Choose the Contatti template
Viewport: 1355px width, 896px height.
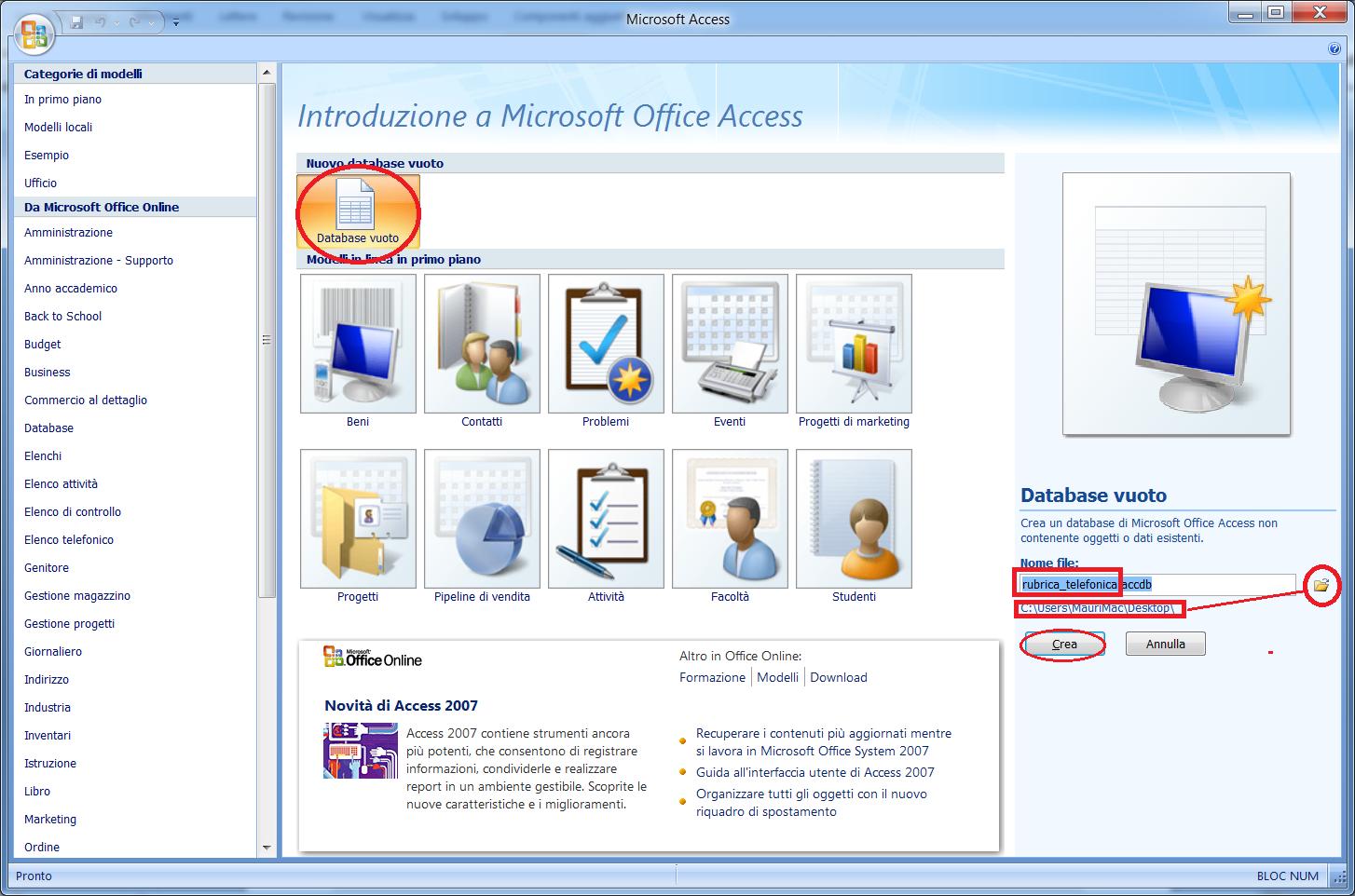tap(482, 352)
